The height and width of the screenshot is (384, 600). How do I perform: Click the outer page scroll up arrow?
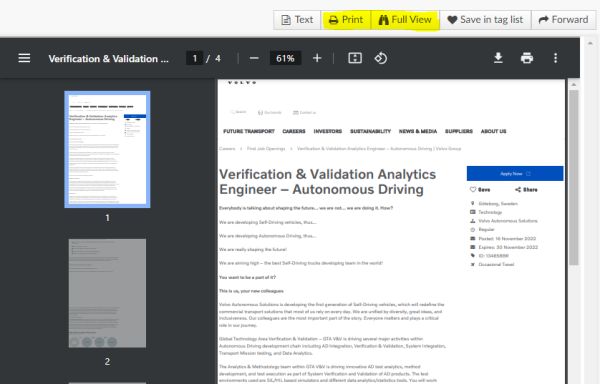[590, 43]
